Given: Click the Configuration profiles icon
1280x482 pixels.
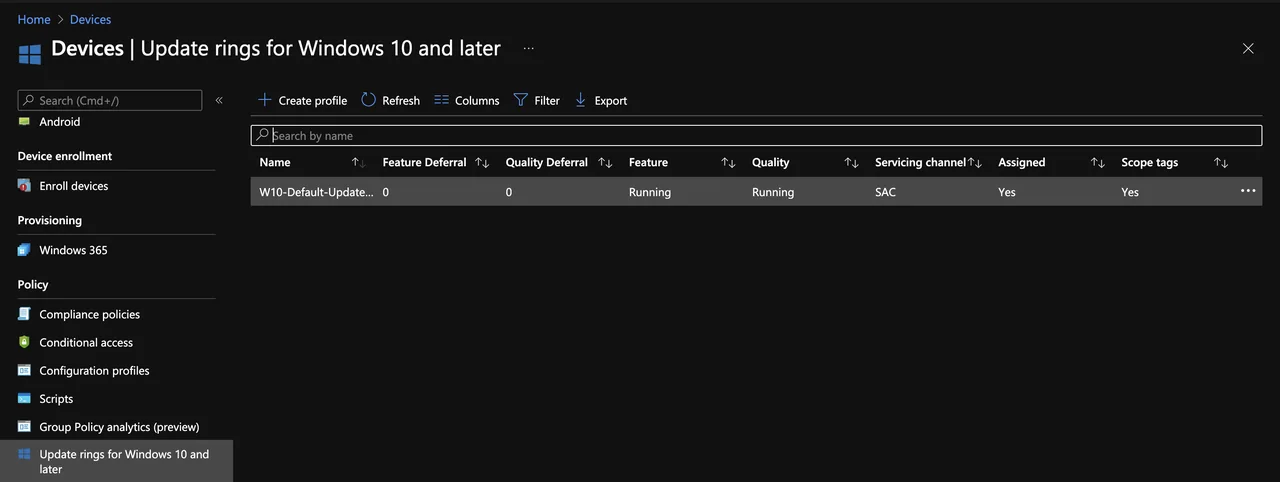Looking at the screenshot, I should click(24, 370).
